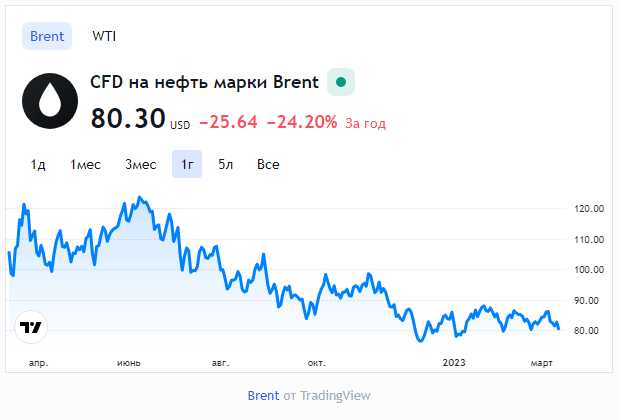The height and width of the screenshot is (420, 621).
Task: Show Все available price history
Action: [x=268, y=164]
